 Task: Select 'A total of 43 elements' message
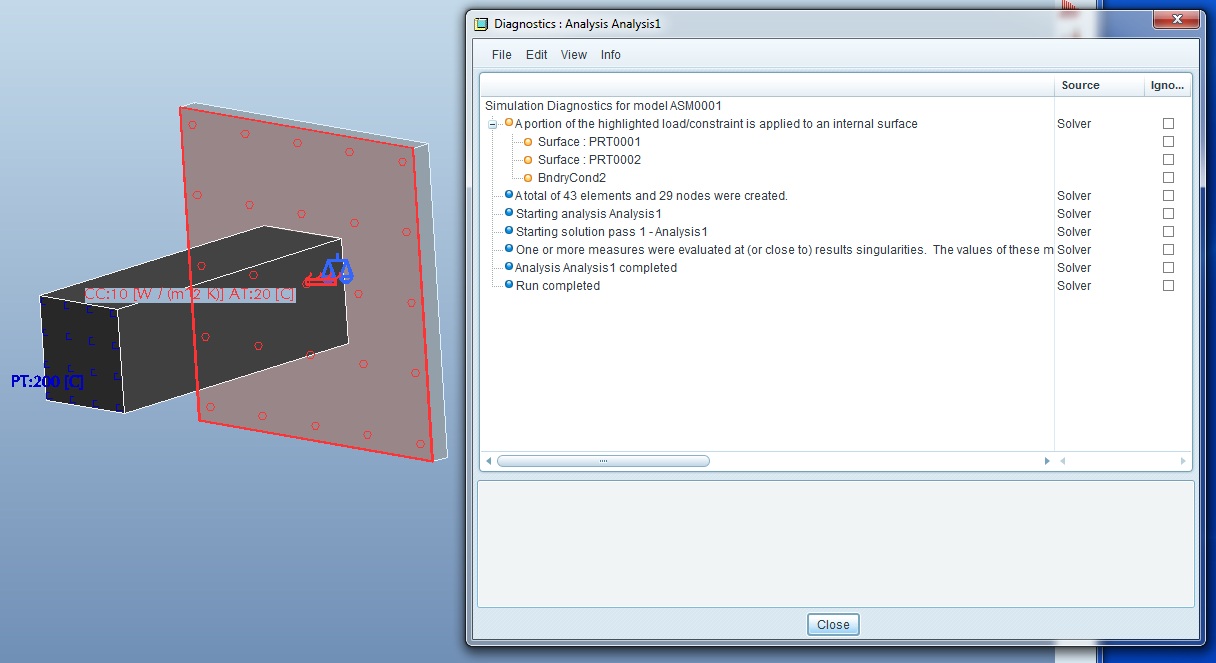[x=651, y=196]
